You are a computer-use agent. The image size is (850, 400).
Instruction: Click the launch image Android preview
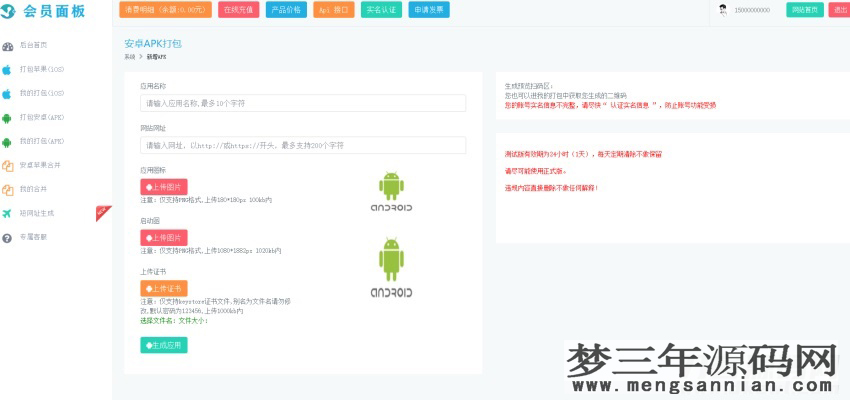[x=391, y=267]
